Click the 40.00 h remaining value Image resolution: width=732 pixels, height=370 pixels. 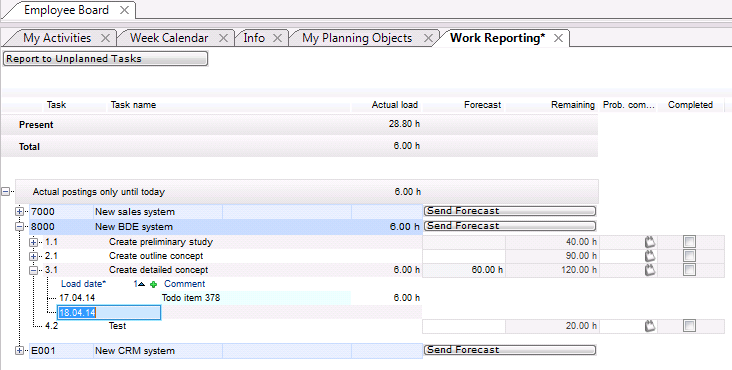(581, 242)
